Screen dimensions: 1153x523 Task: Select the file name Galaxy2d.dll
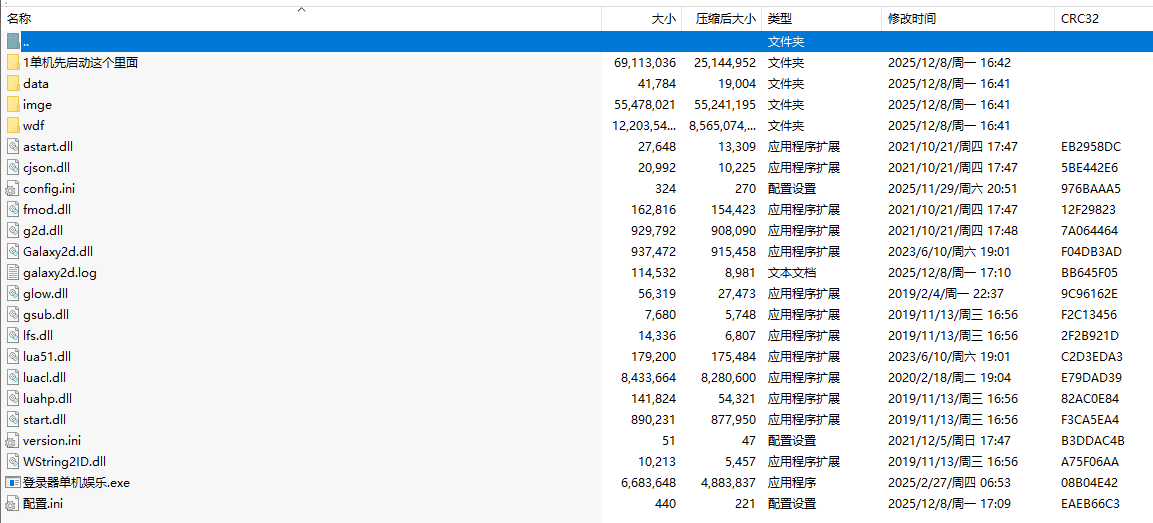click(x=58, y=252)
